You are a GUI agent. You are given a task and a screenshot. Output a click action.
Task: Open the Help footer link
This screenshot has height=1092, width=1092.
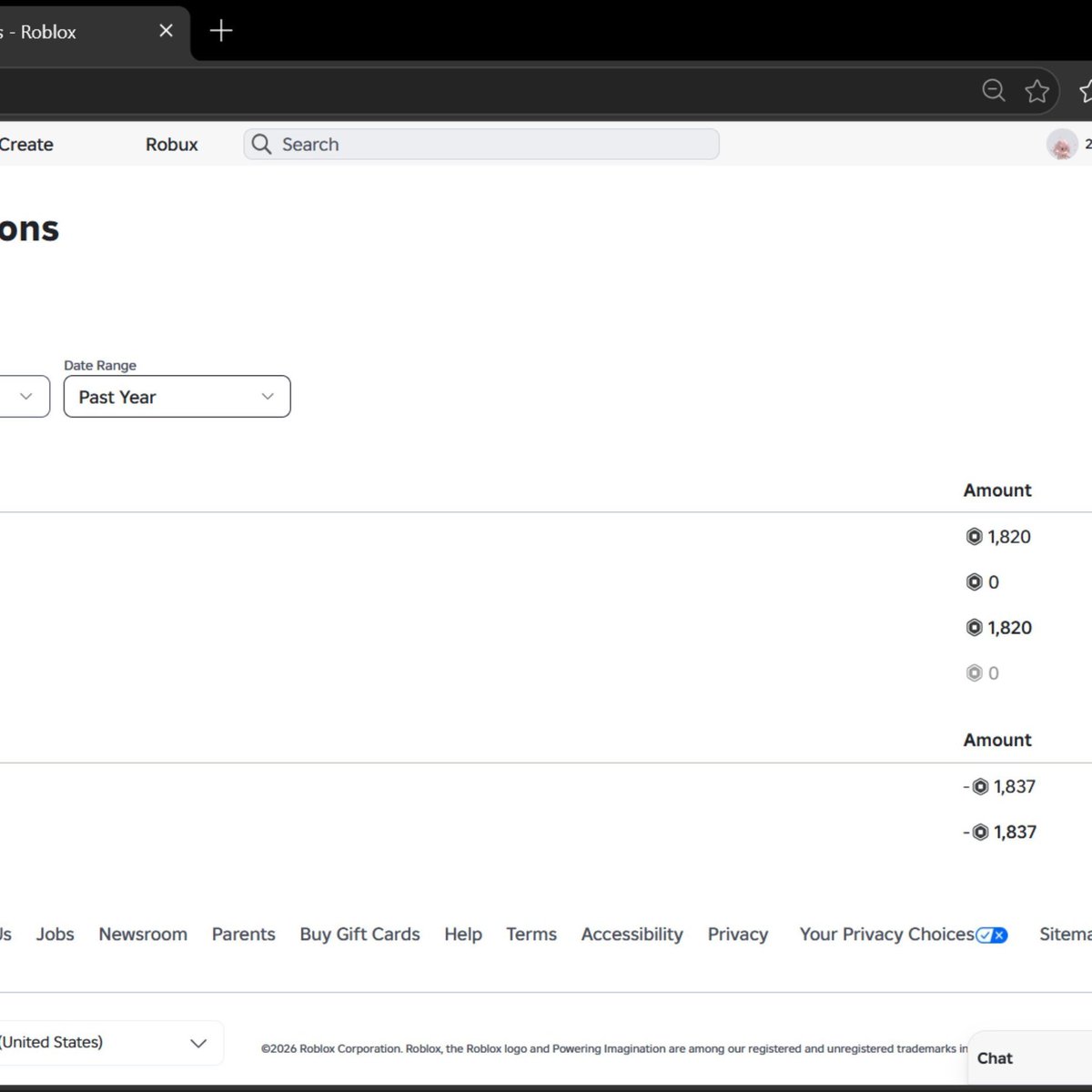click(463, 934)
